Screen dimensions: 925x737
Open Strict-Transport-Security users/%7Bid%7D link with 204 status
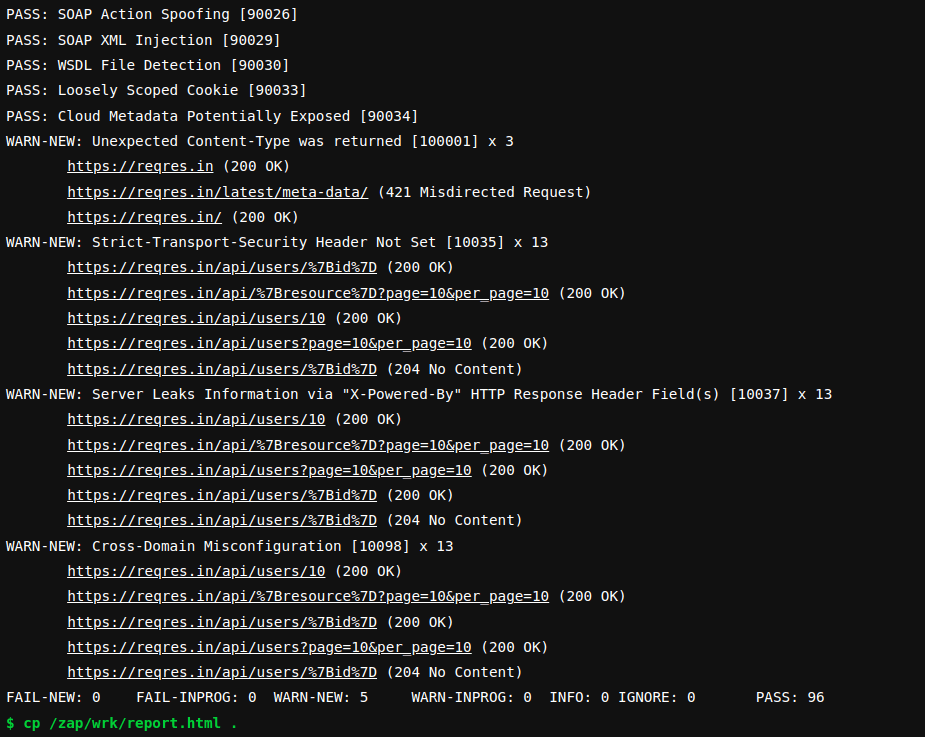tap(222, 369)
